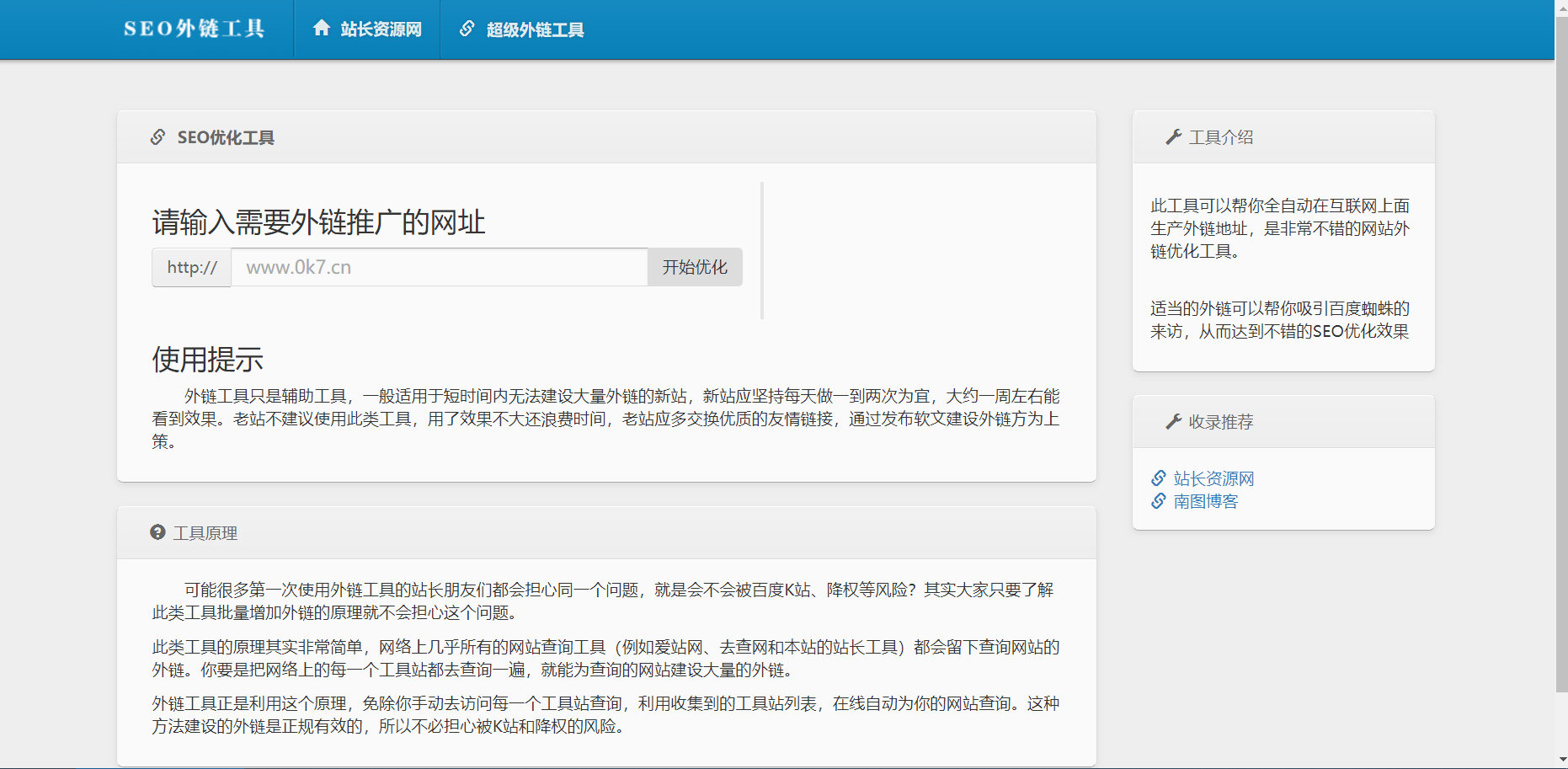This screenshot has width=1568, height=769.
Task: Click the link icon in the SEO优化工具 header
Action: pyautogui.click(x=157, y=136)
